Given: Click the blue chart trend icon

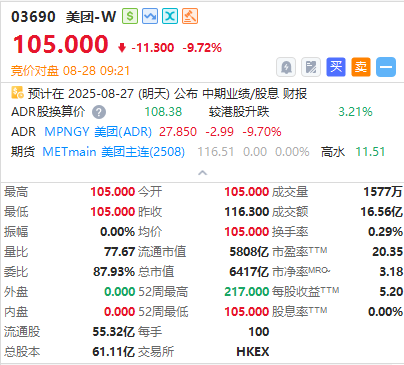Looking at the screenshot, I should pyautogui.click(x=150, y=16).
